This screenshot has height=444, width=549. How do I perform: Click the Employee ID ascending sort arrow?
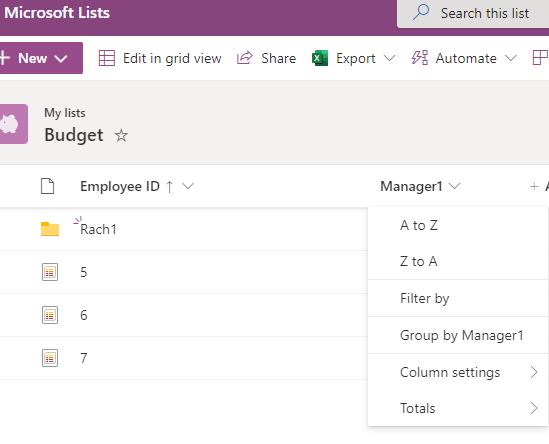(x=169, y=187)
